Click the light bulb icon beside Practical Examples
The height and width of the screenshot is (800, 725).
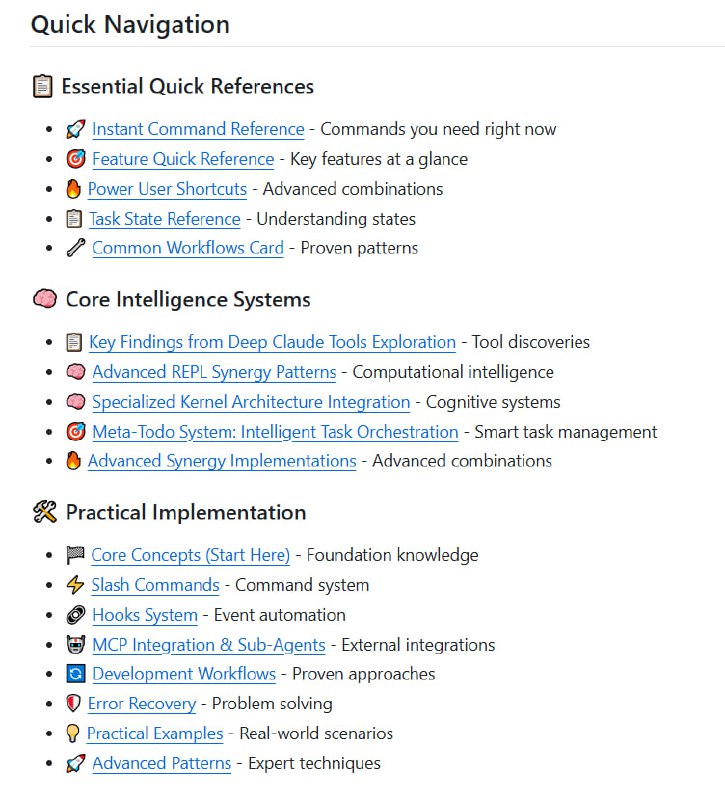pos(73,734)
